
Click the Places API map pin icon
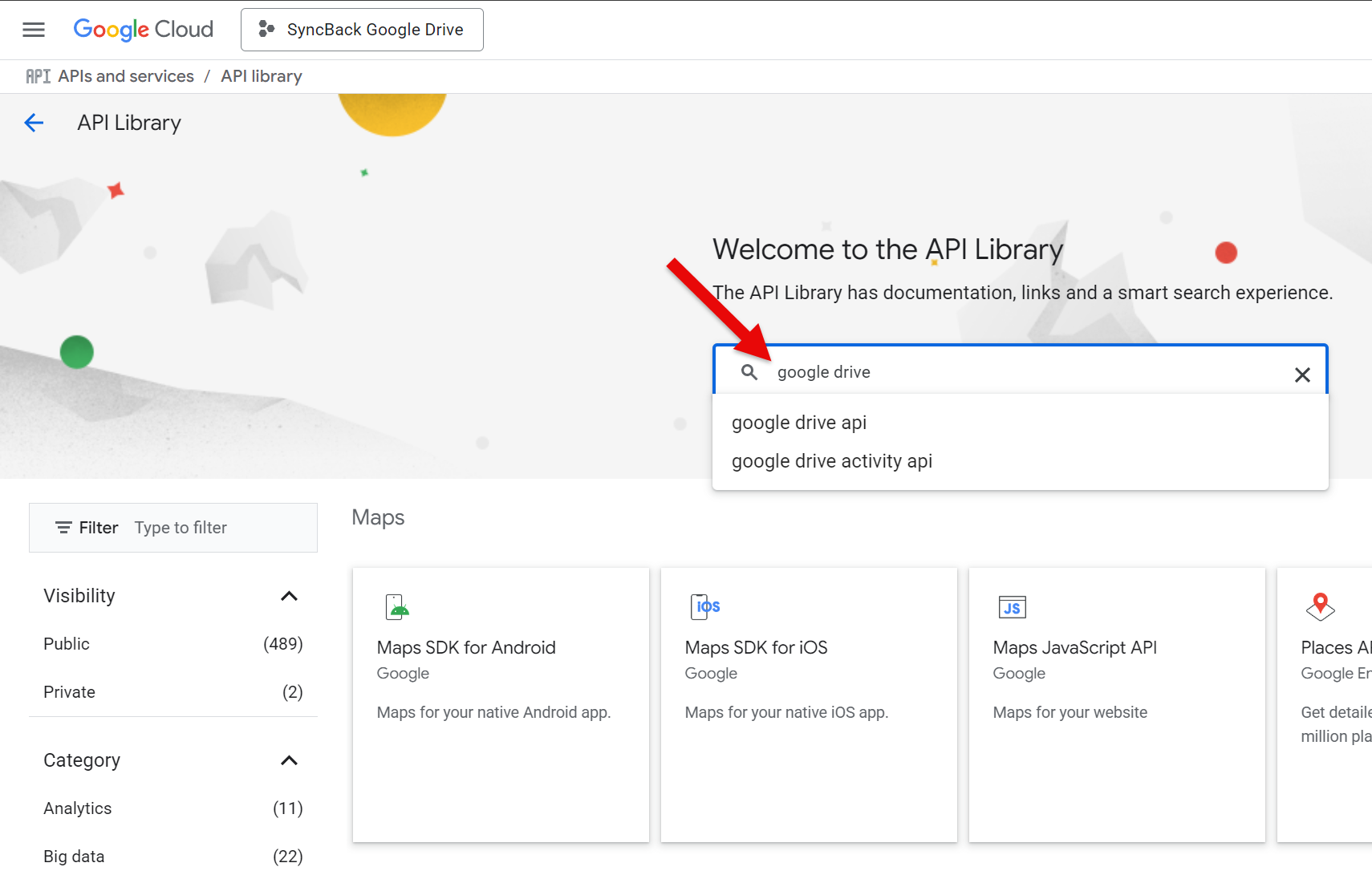coord(1320,606)
